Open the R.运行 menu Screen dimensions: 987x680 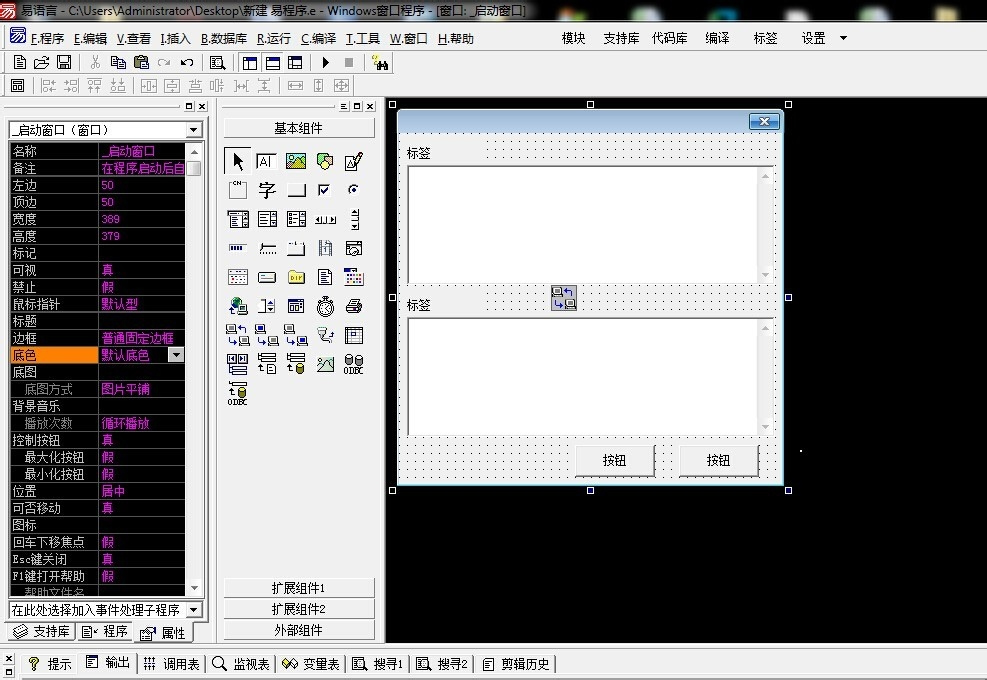point(274,39)
